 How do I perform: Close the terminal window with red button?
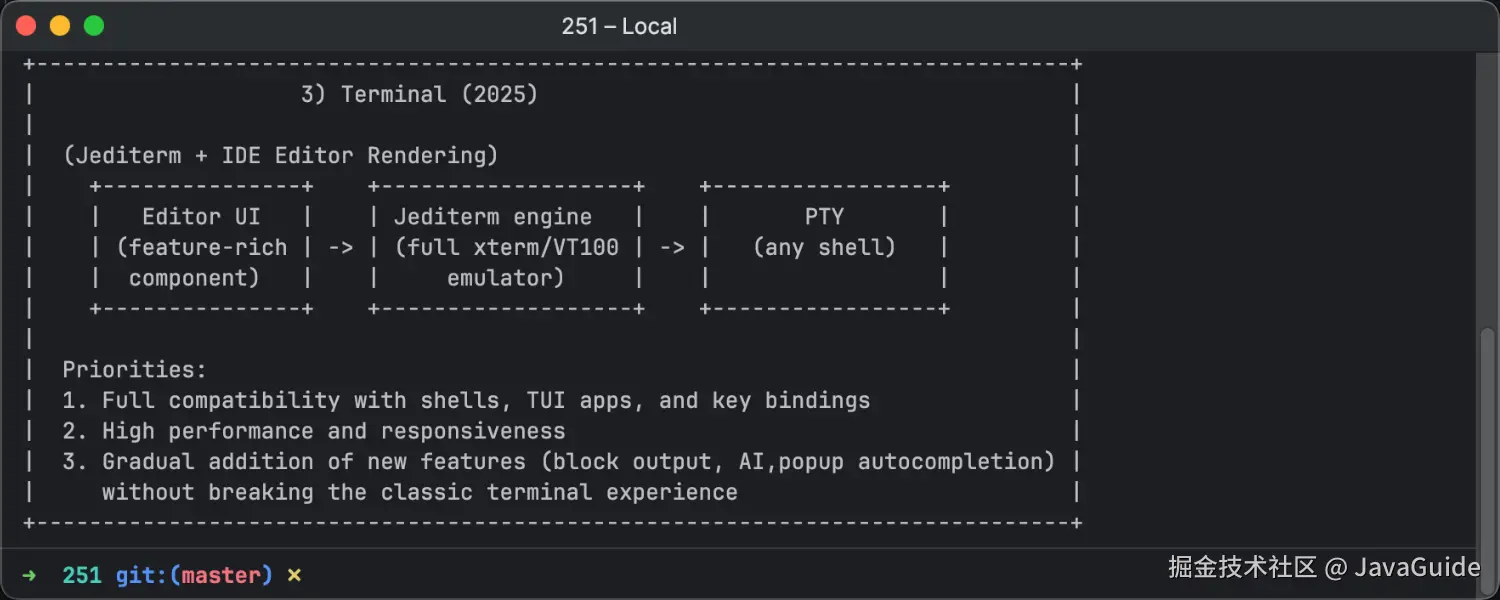tap(26, 26)
